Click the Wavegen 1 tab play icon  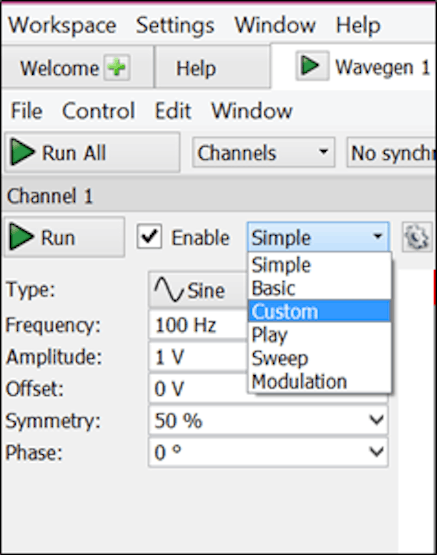312,66
